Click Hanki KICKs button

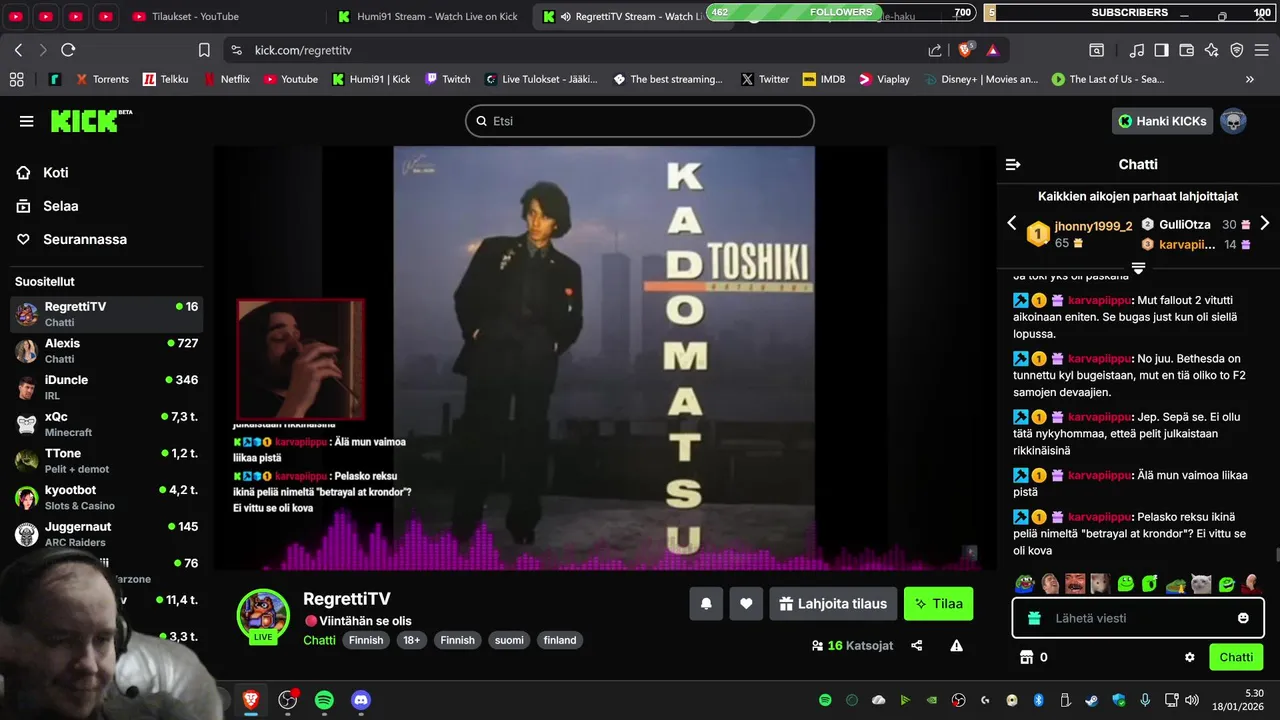(x=1162, y=121)
